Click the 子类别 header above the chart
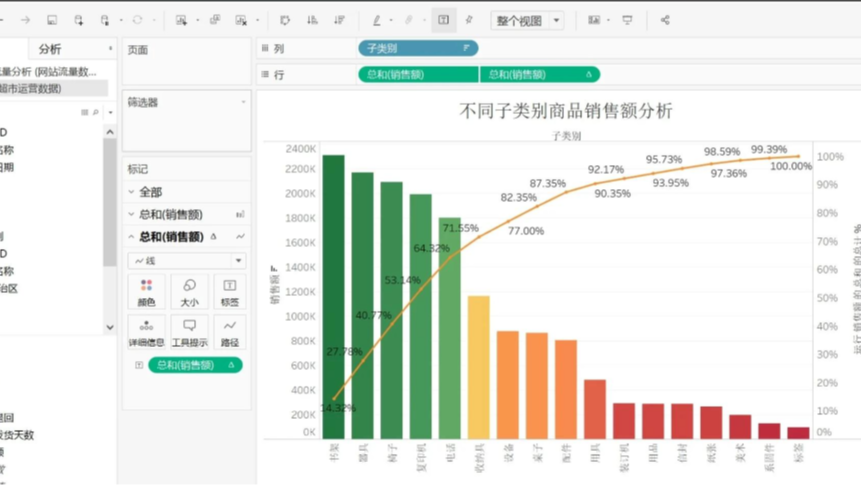This screenshot has width=861, height=485. 567,136
